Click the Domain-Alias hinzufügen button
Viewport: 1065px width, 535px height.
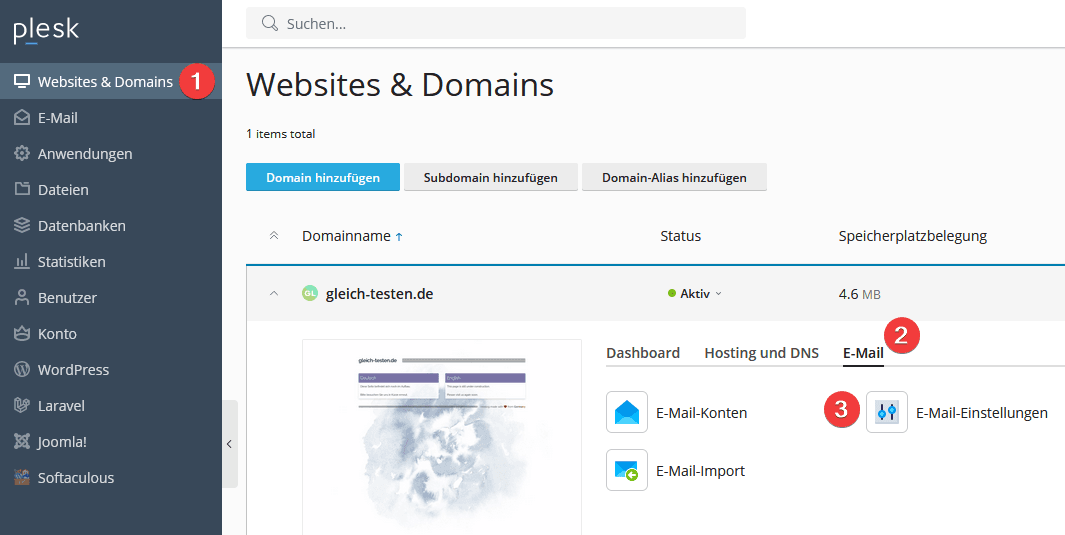pos(674,177)
